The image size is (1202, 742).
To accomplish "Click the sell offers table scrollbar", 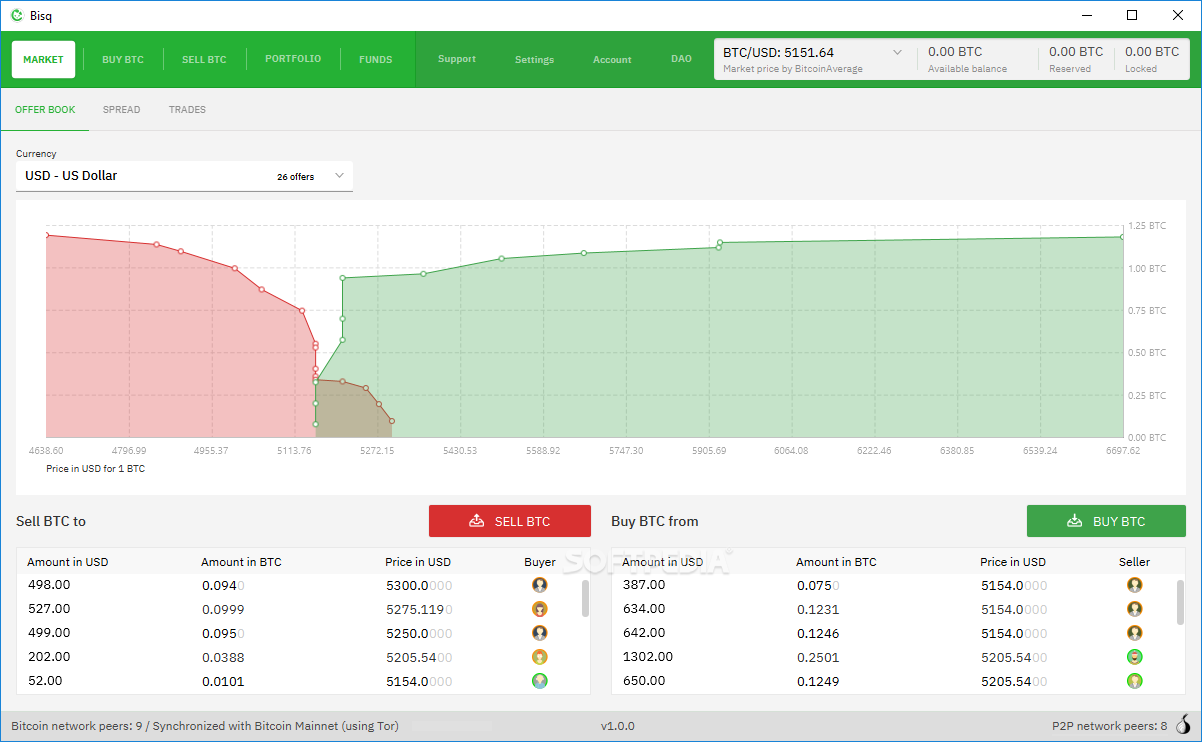I will point(585,598).
